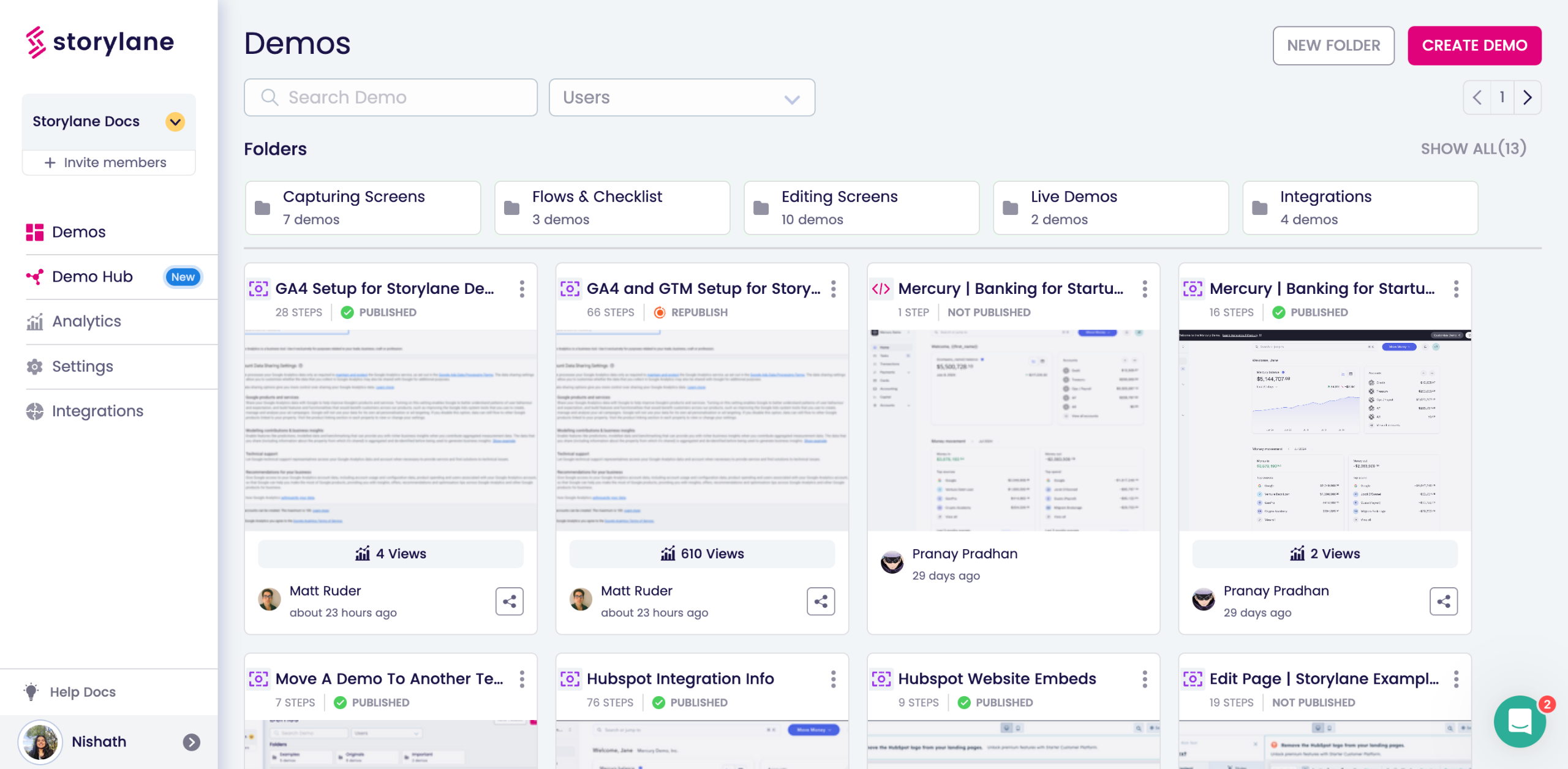1568x769 pixels.
Task: Open kebab menu on Hubspot Website Embeds card
Action: [1144, 679]
